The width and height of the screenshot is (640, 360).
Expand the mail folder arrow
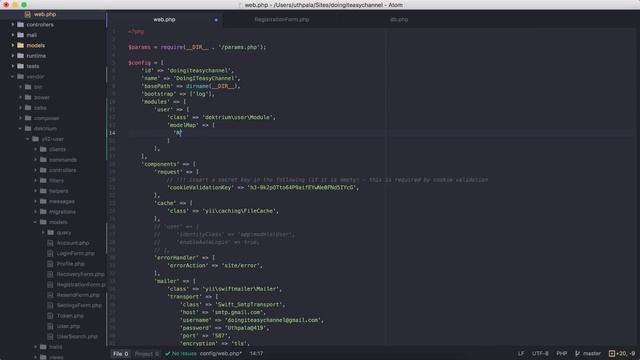point(13,35)
